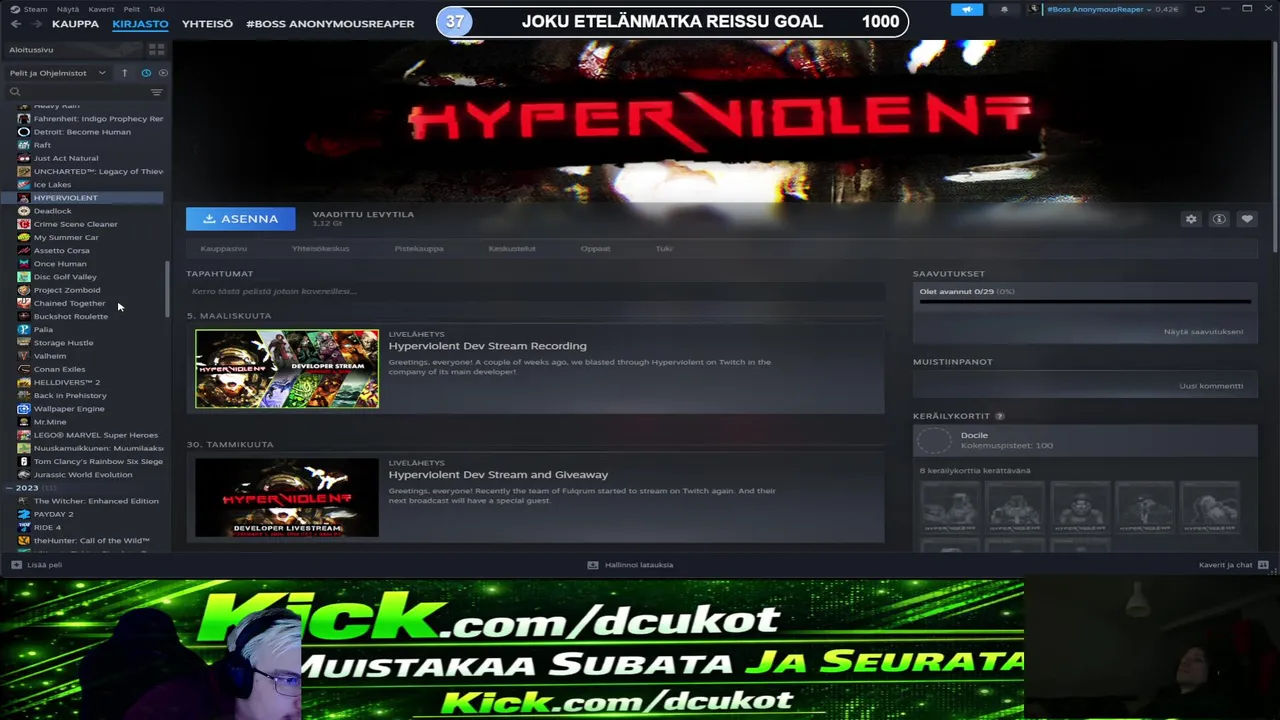Switch to the YHTEISÖ tab

[207, 24]
